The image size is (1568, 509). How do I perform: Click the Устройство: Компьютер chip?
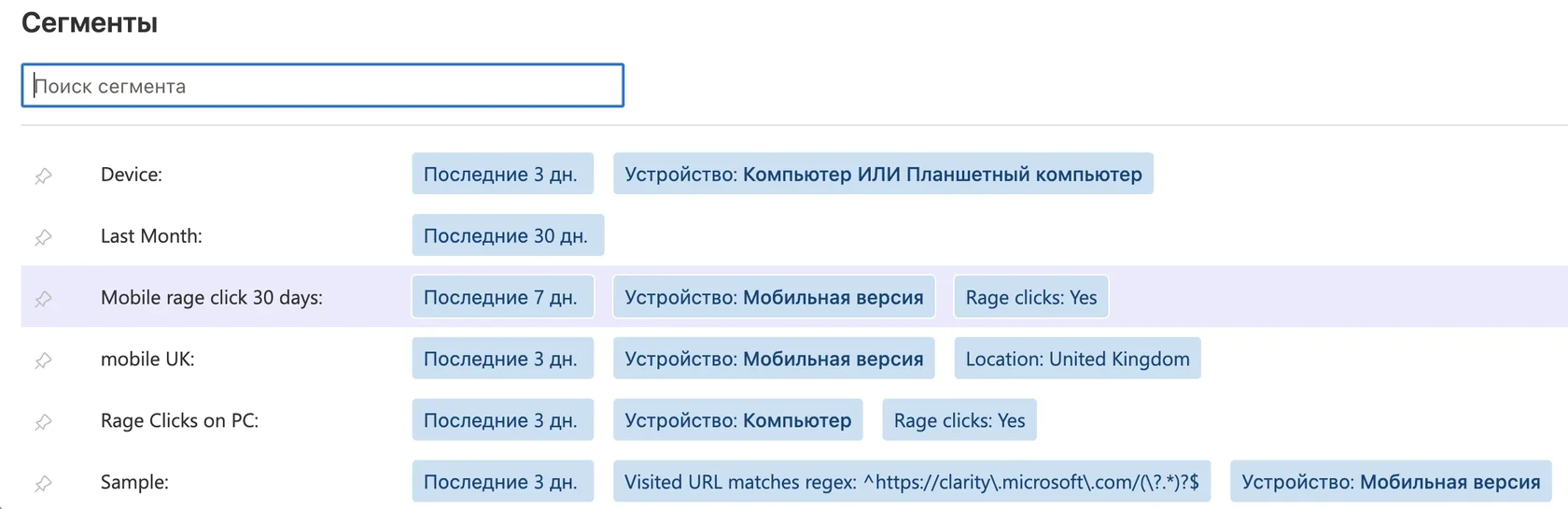[x=737, y=420]
